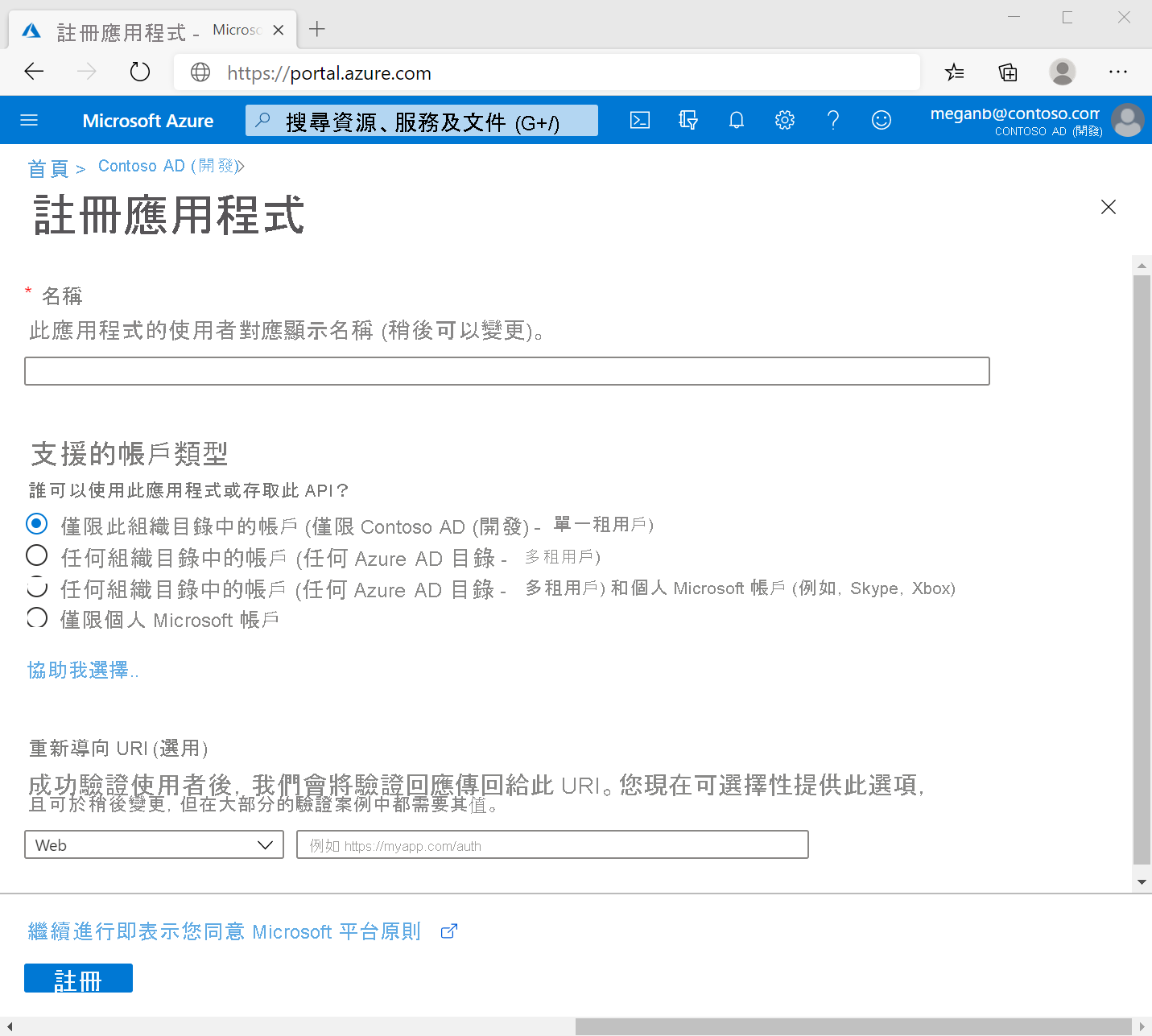Click the horizontal scrollbar right arrow
Viewport: 1152px width, 1036px height.
coord(1142,1026)
